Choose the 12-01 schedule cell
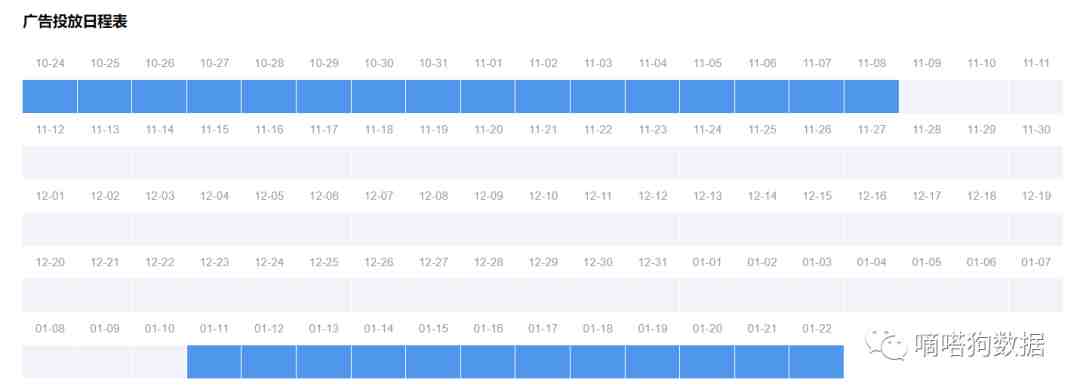Screen dimensions: 1080x392 [50, 229]
